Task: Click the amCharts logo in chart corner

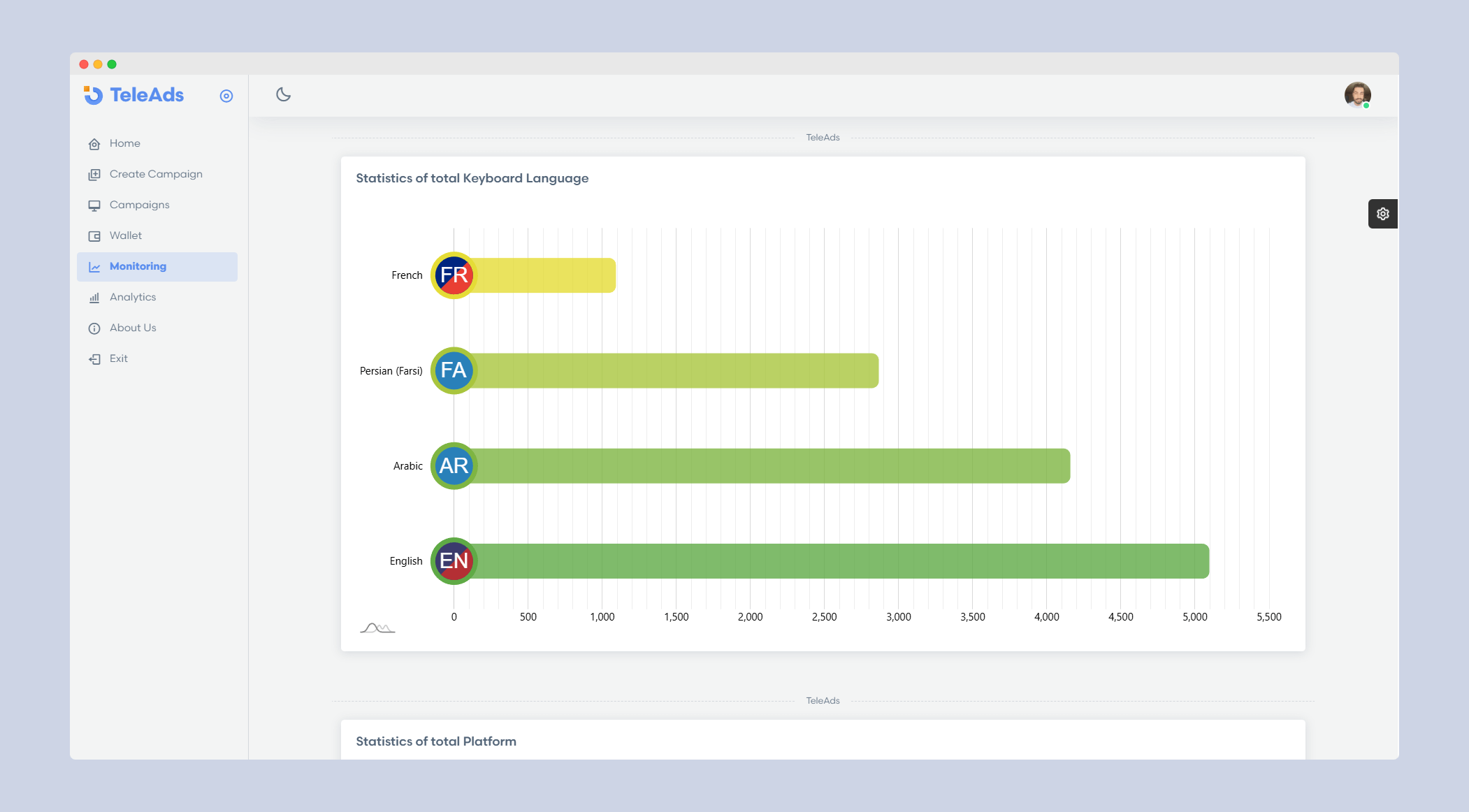Action: point(377,628)
